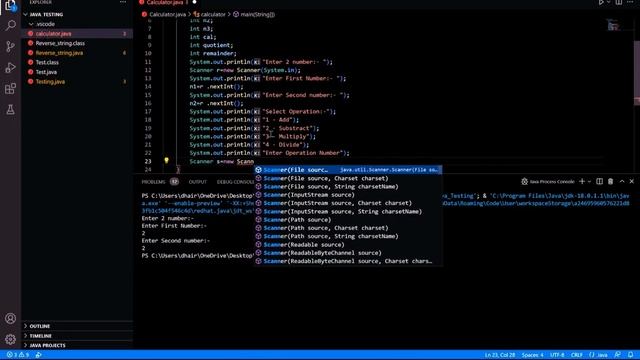Click the Explorer files icon
Viewport: 640px width, 360px height.
coord(10,5)
